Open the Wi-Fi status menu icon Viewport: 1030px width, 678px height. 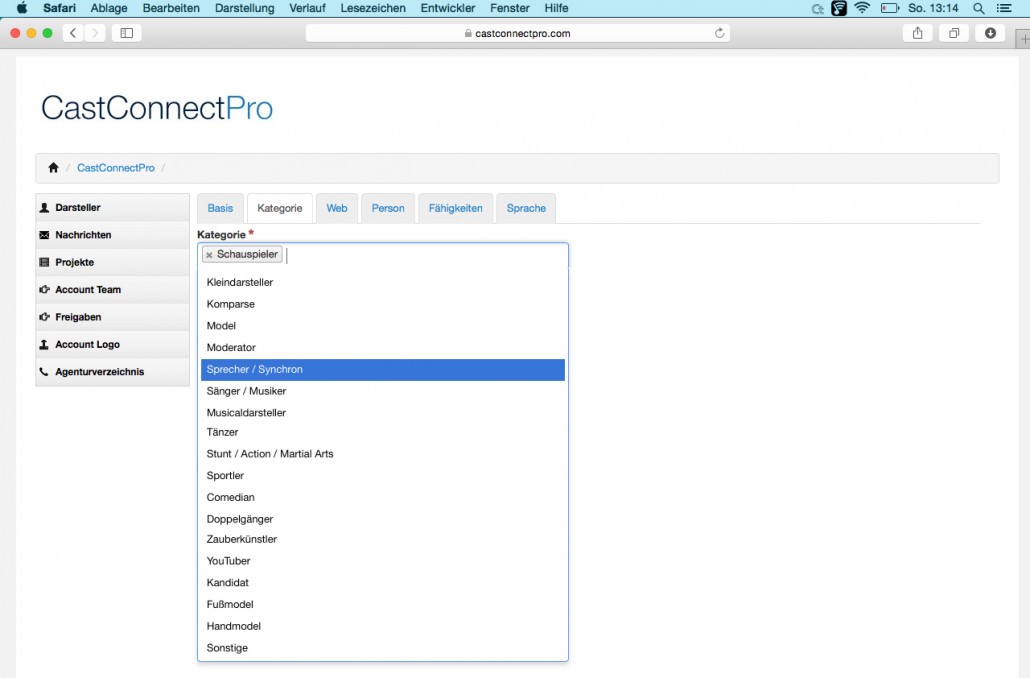[862, 8]
